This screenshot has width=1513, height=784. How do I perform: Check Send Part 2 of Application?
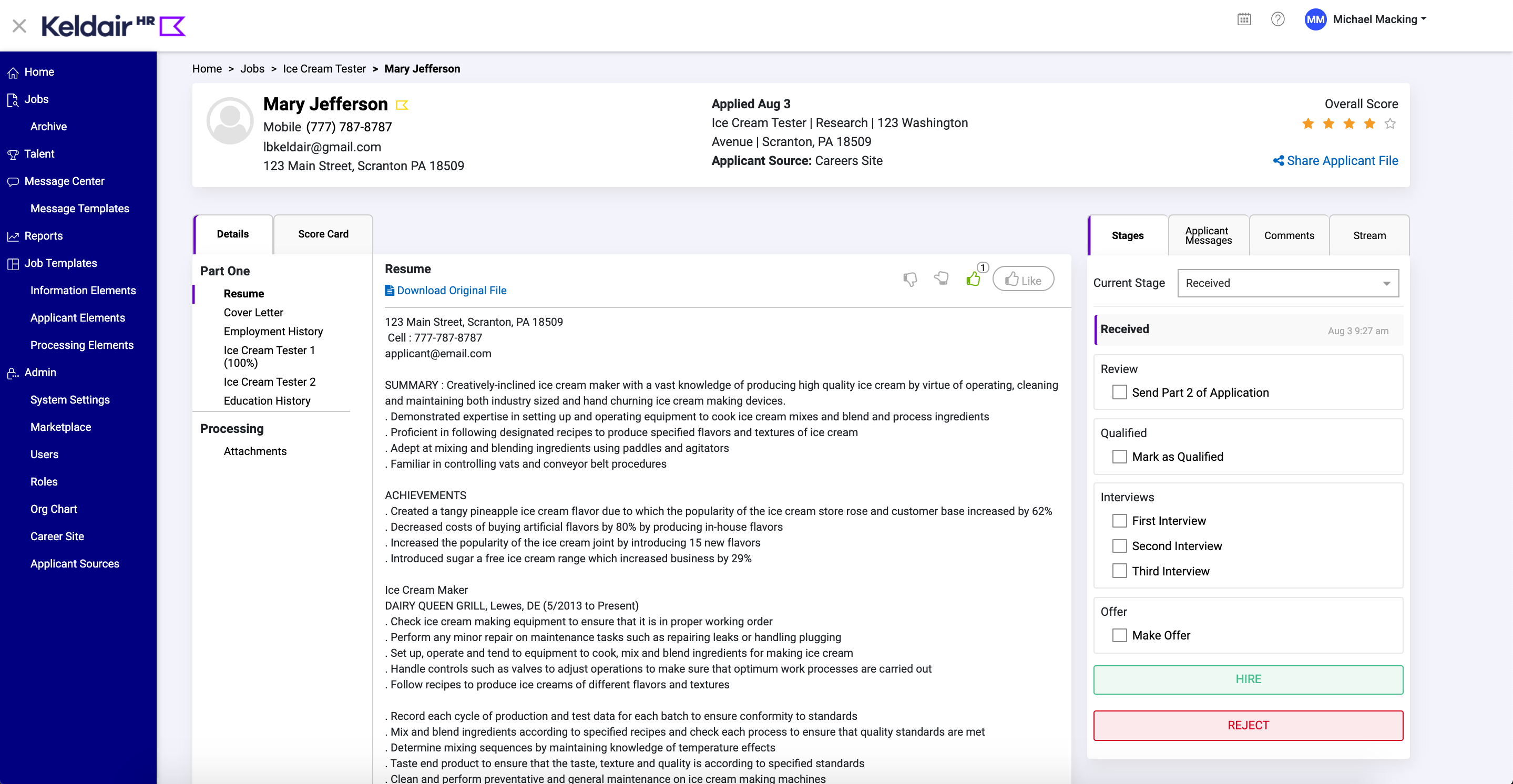1119,393
